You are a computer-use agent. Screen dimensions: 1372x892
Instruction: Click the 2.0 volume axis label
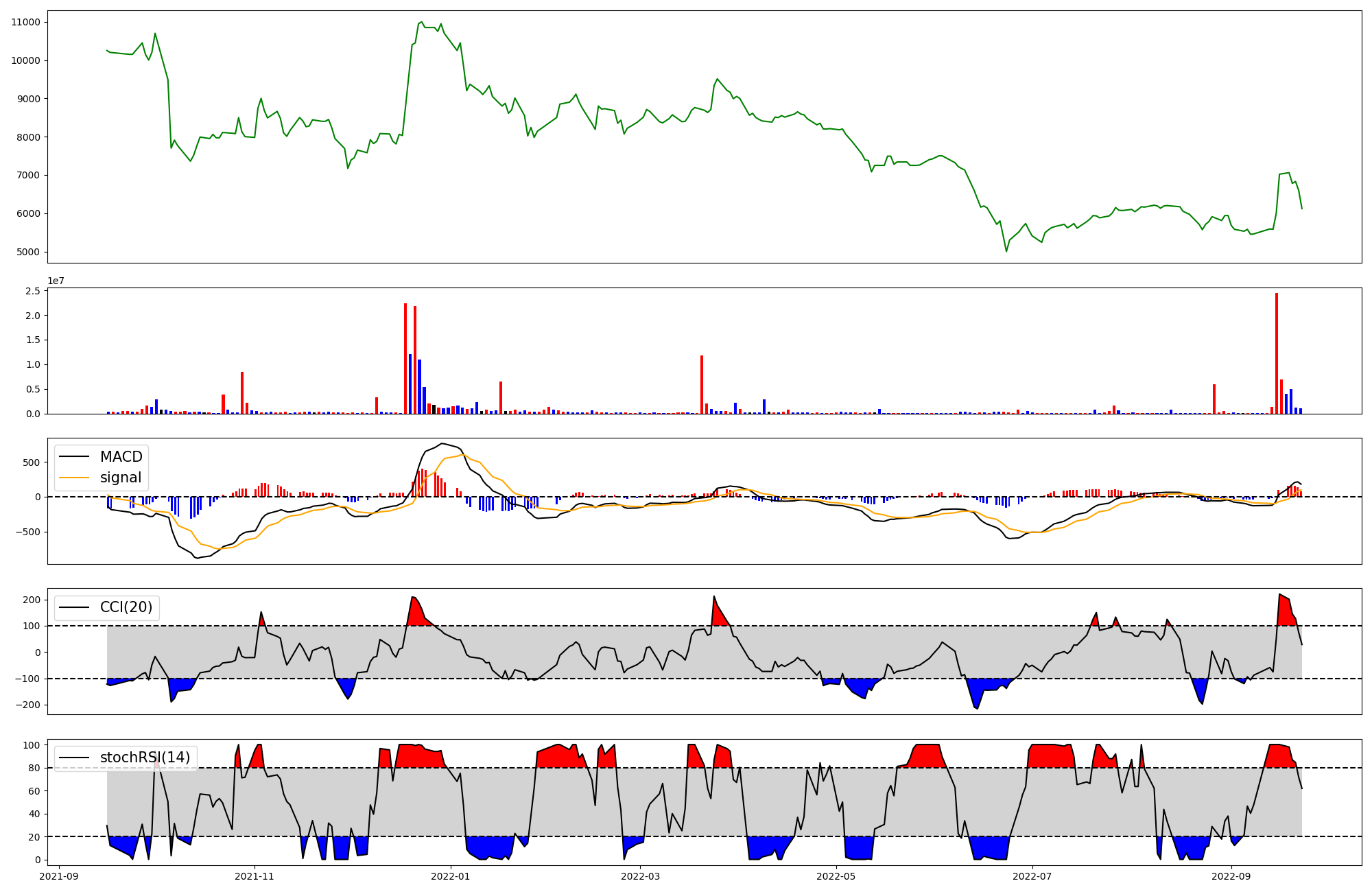coord(32,316)
